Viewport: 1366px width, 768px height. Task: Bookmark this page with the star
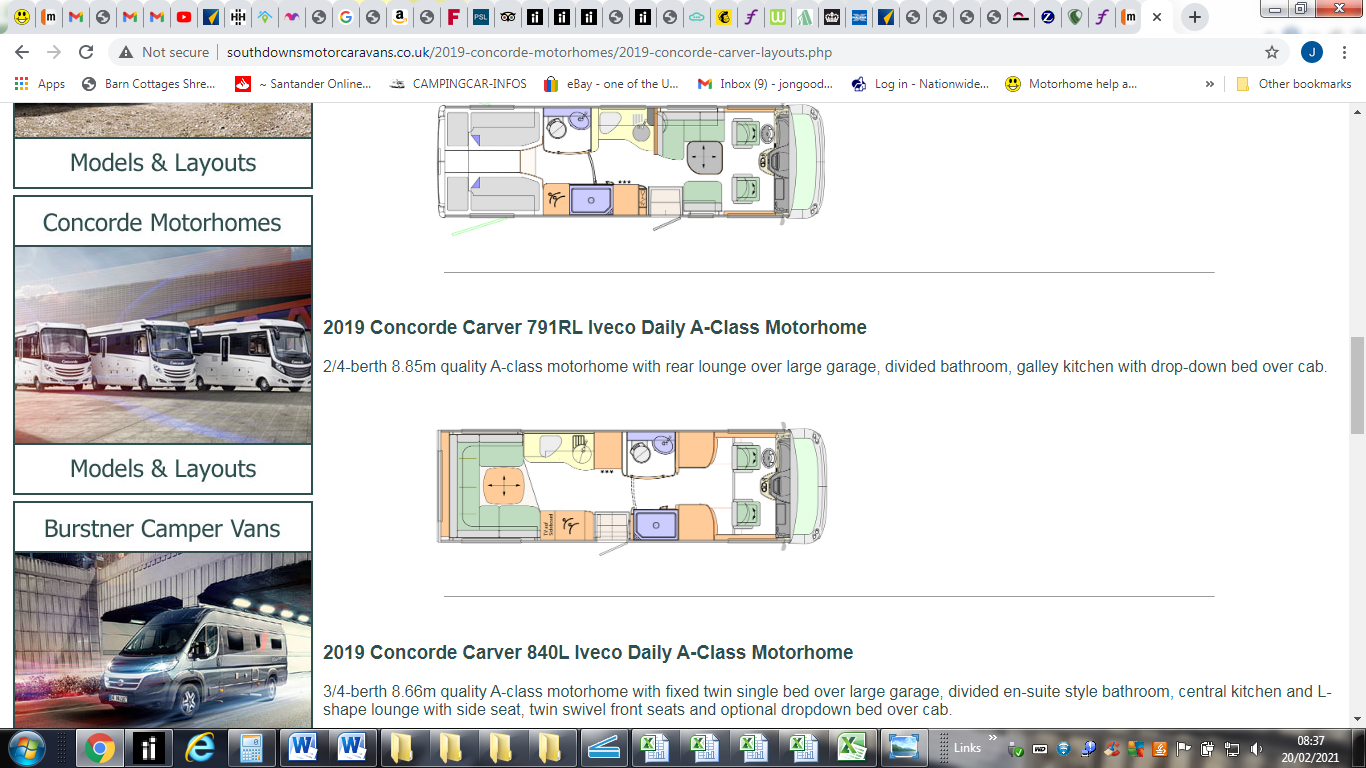1272,52
